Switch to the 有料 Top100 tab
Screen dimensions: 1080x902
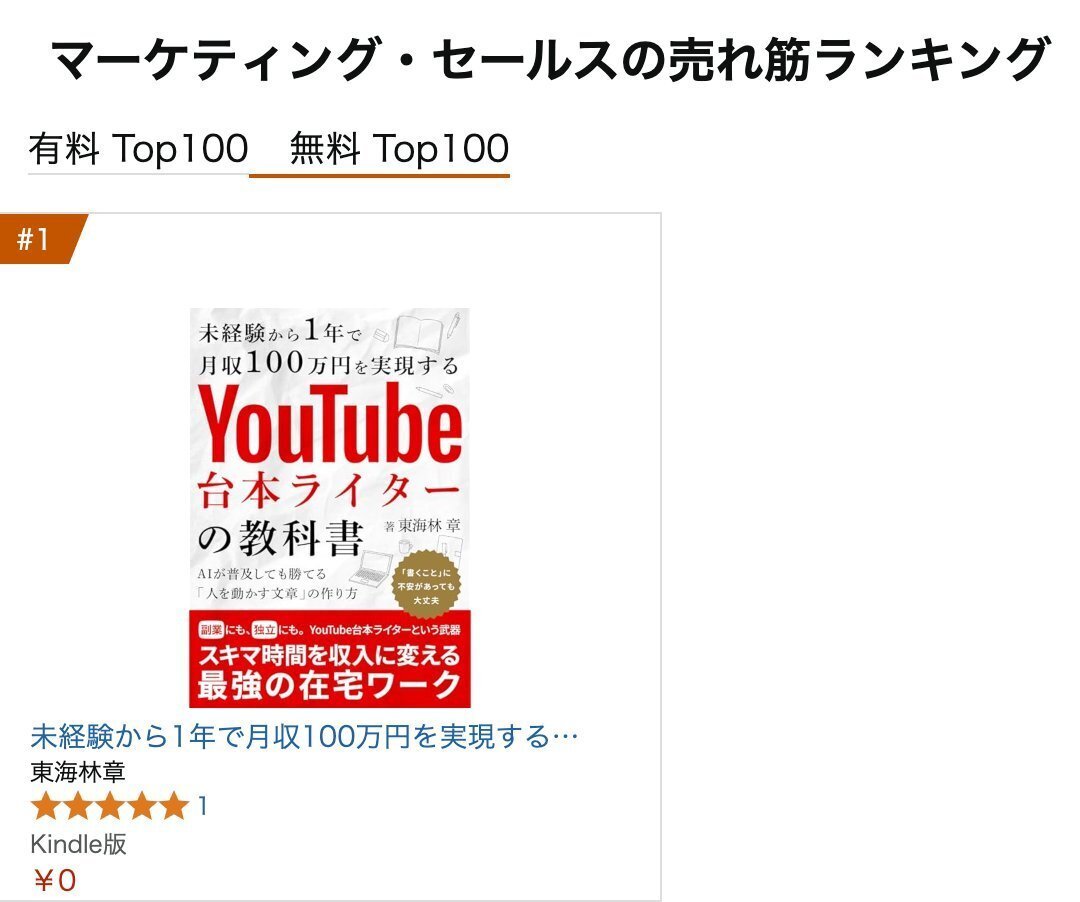click(x=138, y=149)
